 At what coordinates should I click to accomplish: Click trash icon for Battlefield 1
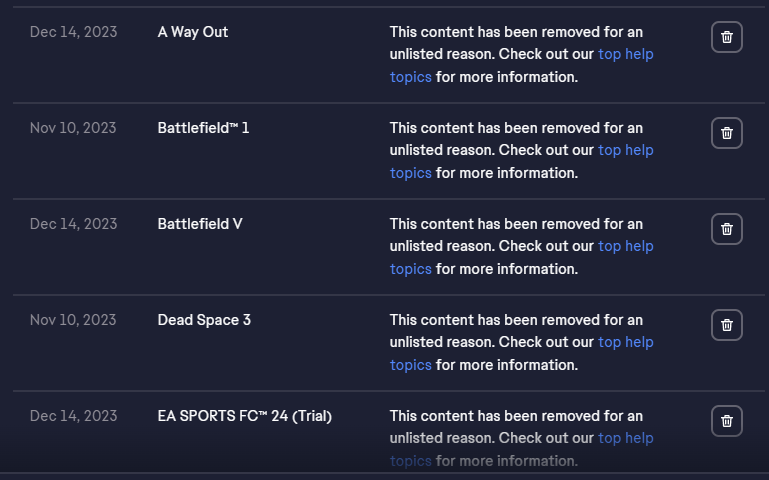click(726, 133)
